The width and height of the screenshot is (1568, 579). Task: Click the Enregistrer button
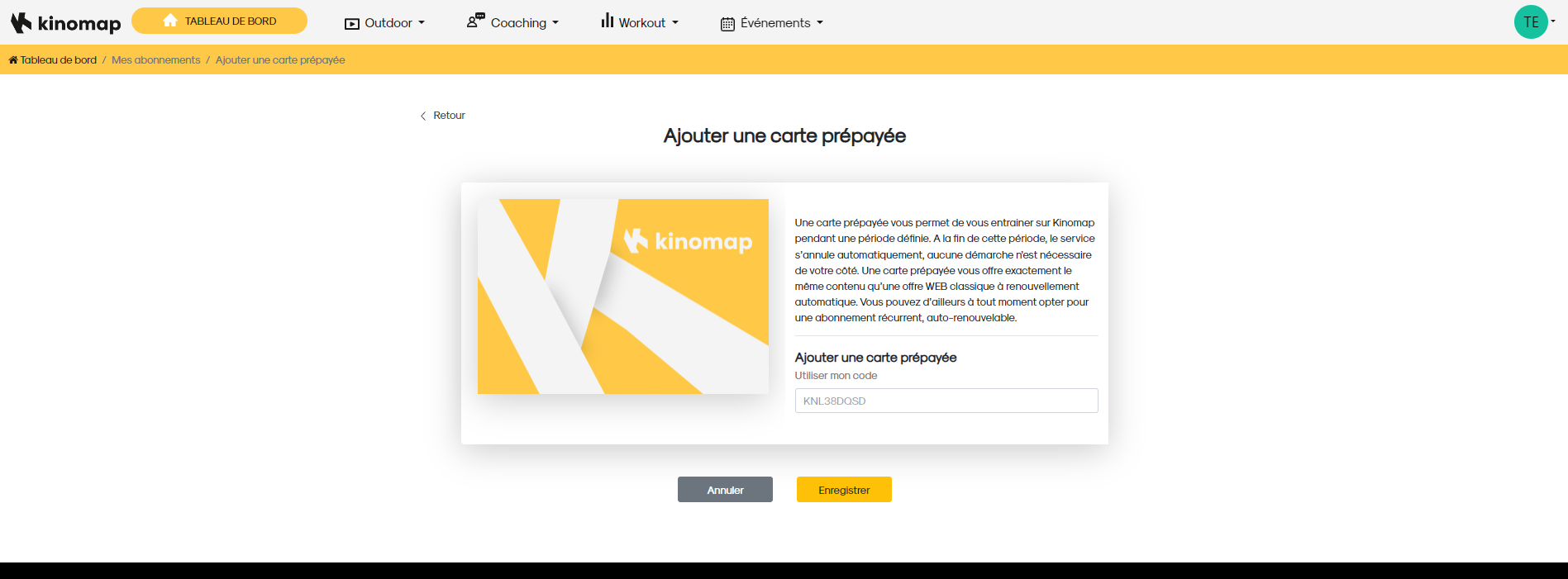coord(844,490)
